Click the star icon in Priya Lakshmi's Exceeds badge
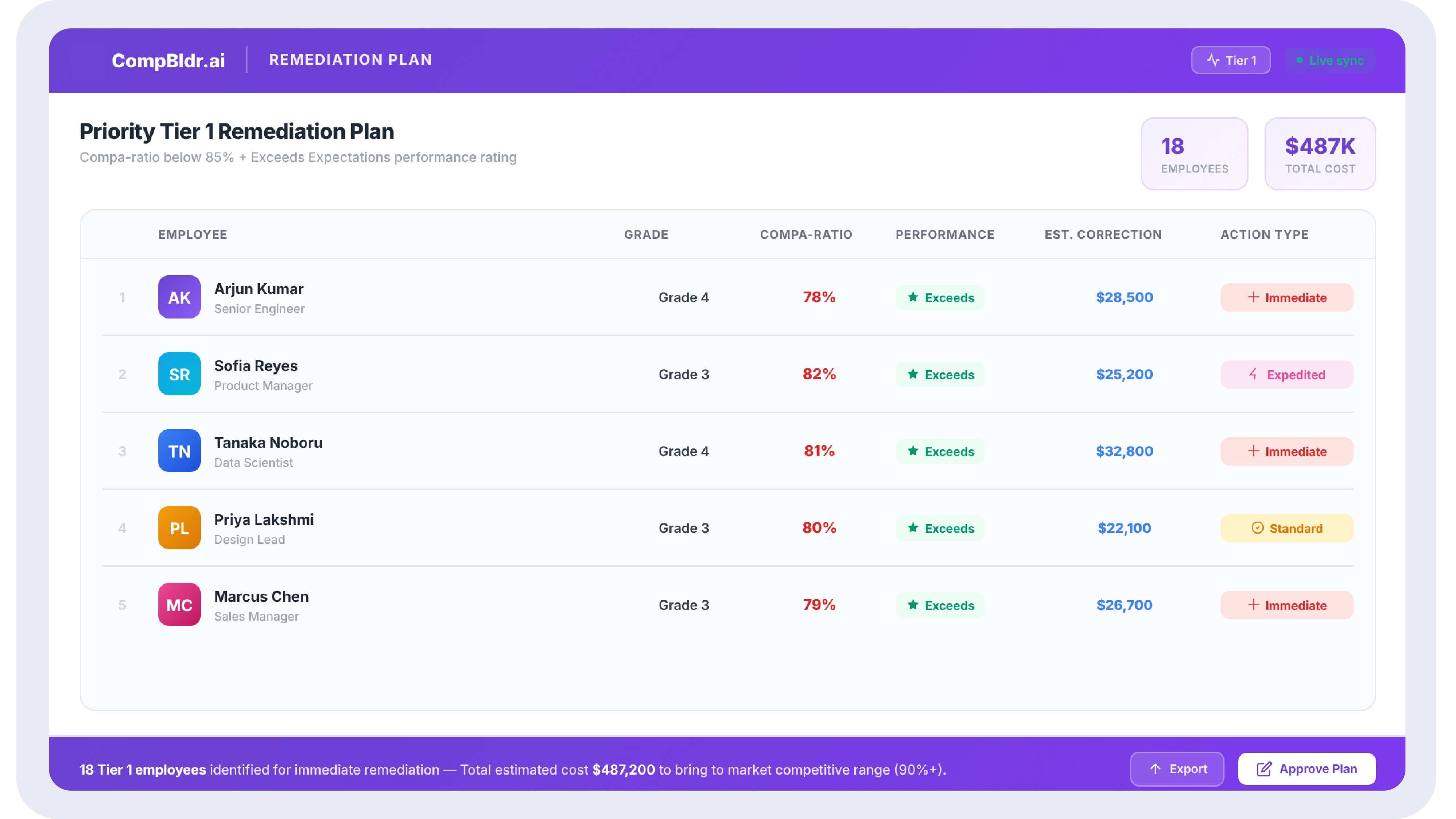This screenshot has height=819, width=1456. [913, 528]
